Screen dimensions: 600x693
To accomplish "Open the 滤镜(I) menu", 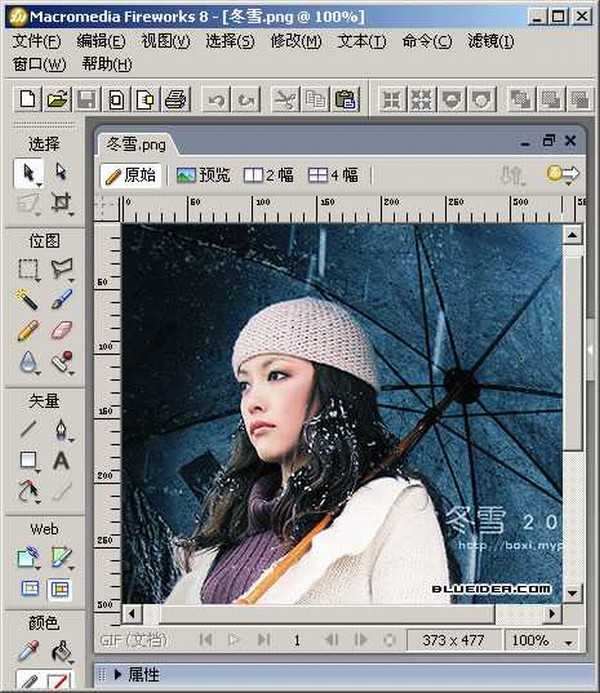I will click(x=491, y=41).
